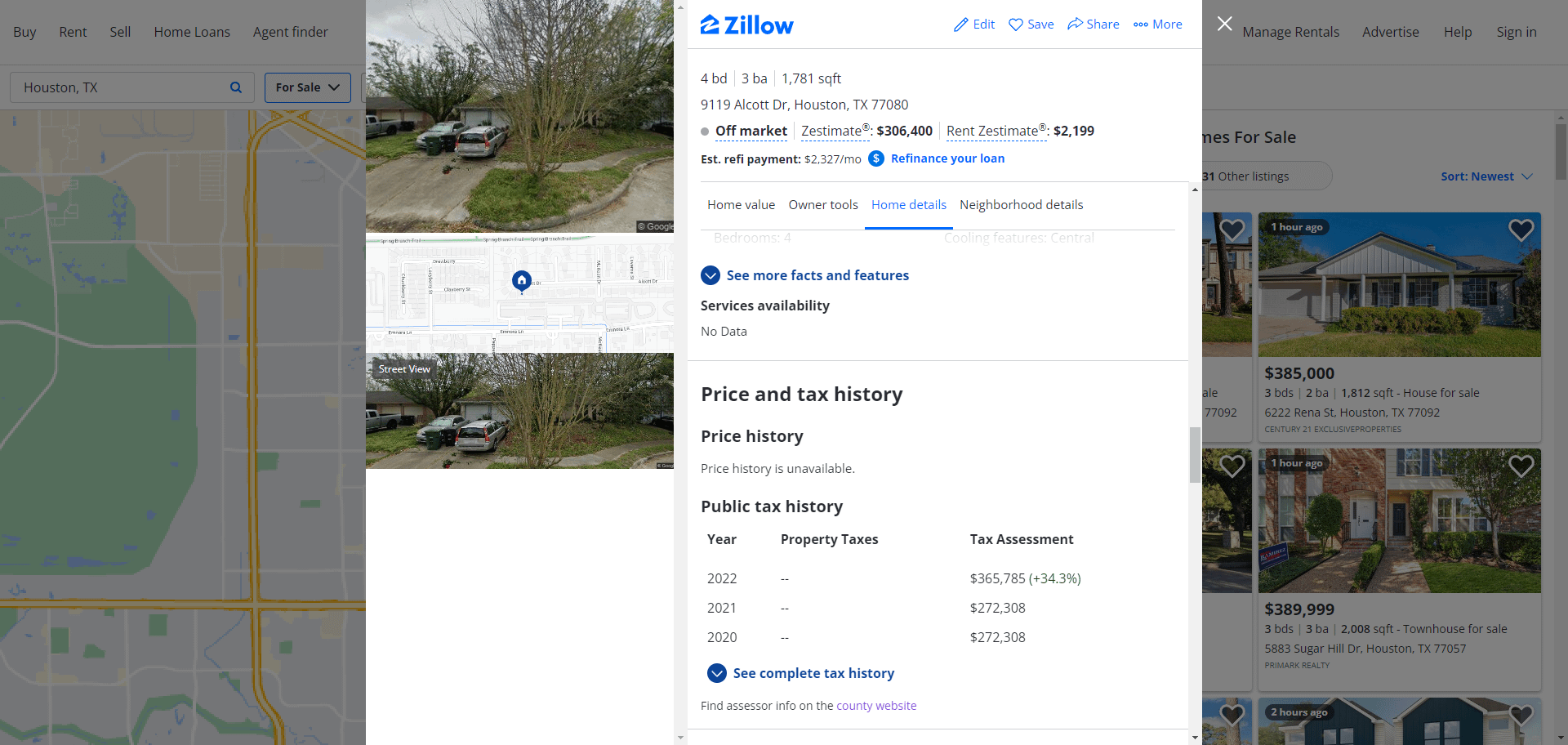Screen dimensions: 1568x745
Task: Click the scroll down arrow of the details panel
Action: coord(1195,738)
